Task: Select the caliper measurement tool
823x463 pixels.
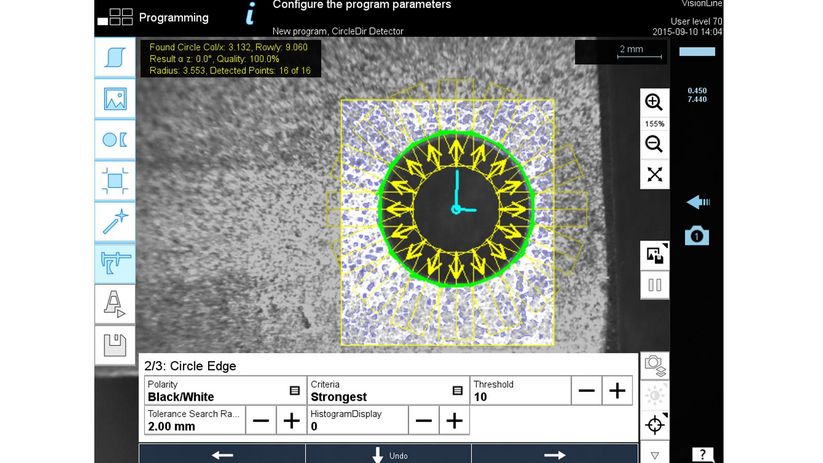Action: point(114,264)
